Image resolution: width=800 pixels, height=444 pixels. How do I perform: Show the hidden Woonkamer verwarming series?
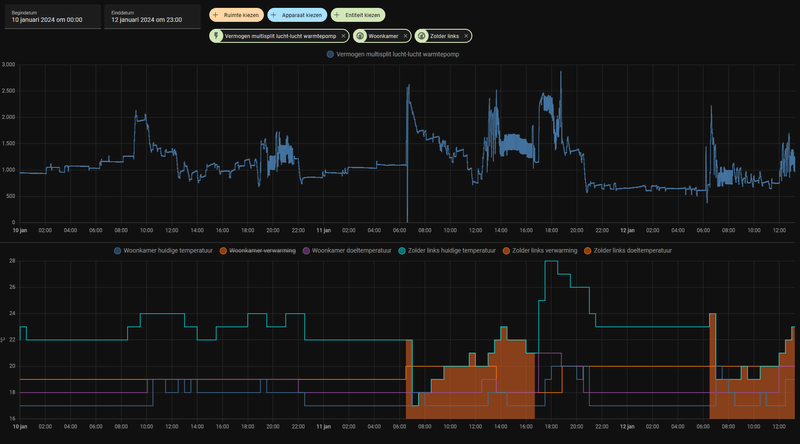click(x=258, y=251)
